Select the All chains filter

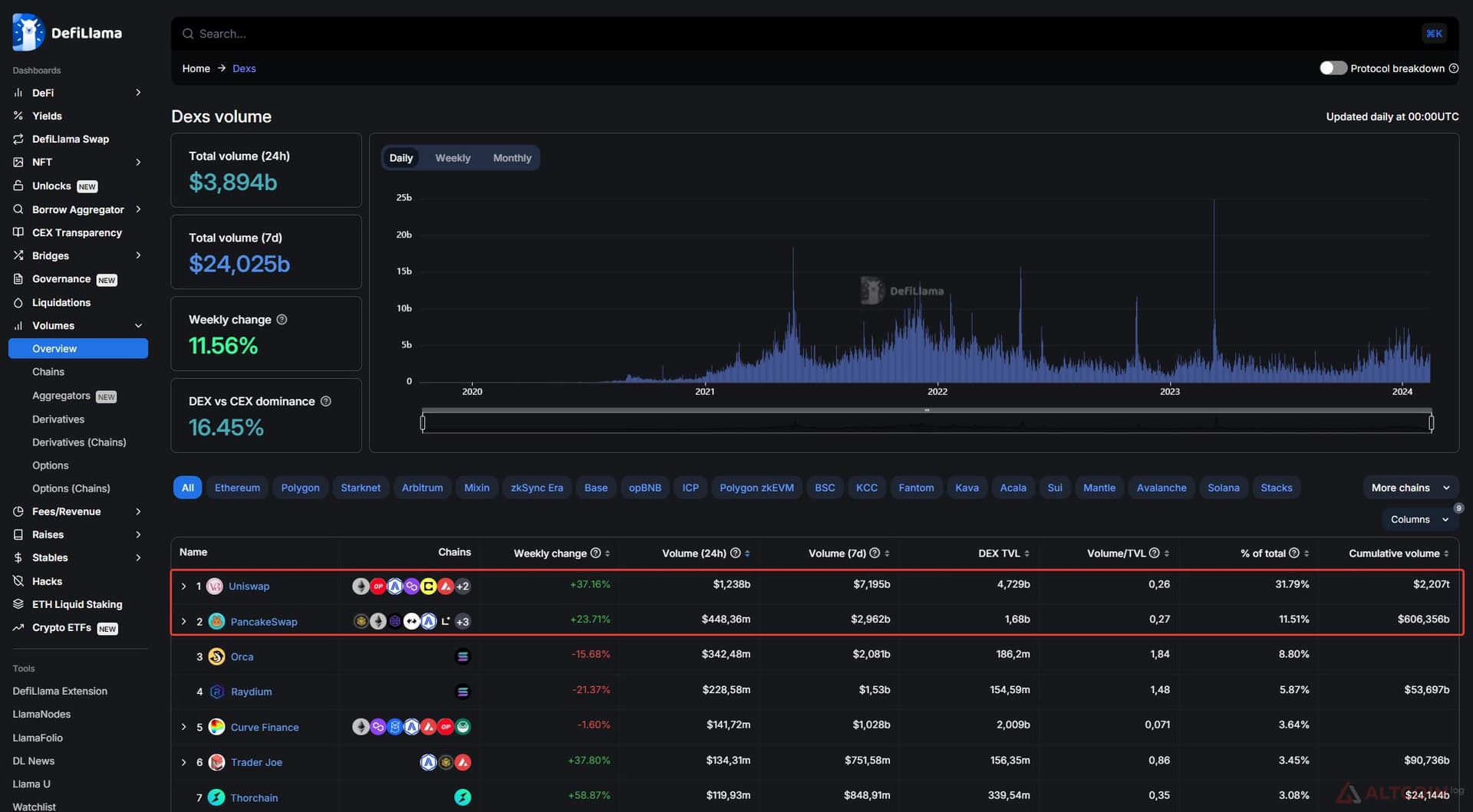pos(188,488)
